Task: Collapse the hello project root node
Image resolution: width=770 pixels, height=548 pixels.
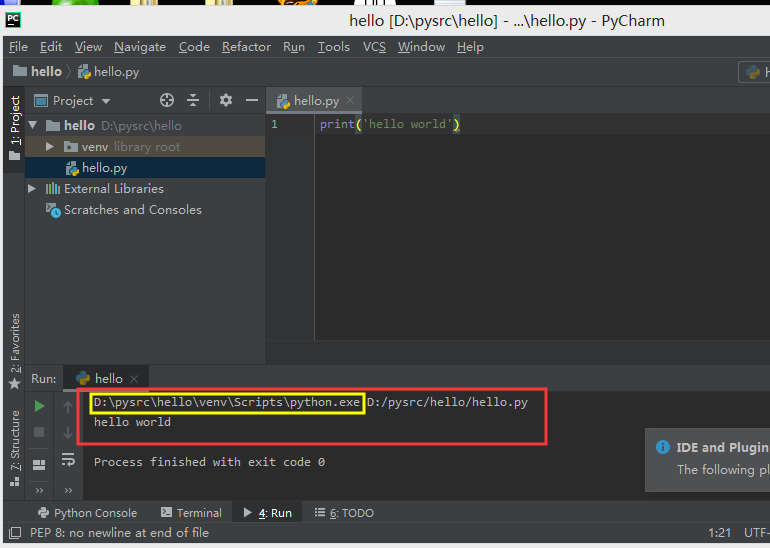Action: pos(33,126)
